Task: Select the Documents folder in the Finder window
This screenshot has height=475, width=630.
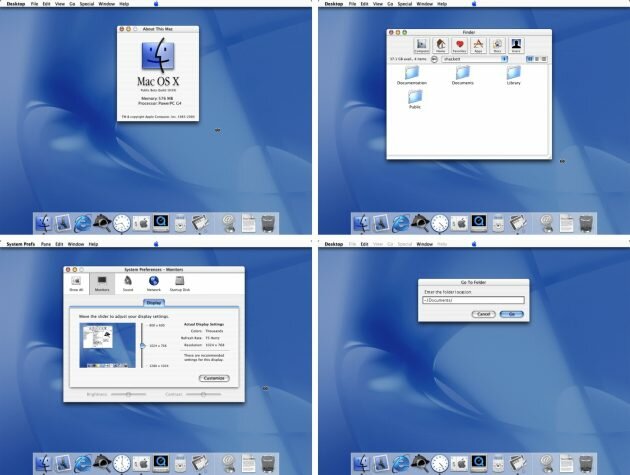Action: click(x=463, y=76)
